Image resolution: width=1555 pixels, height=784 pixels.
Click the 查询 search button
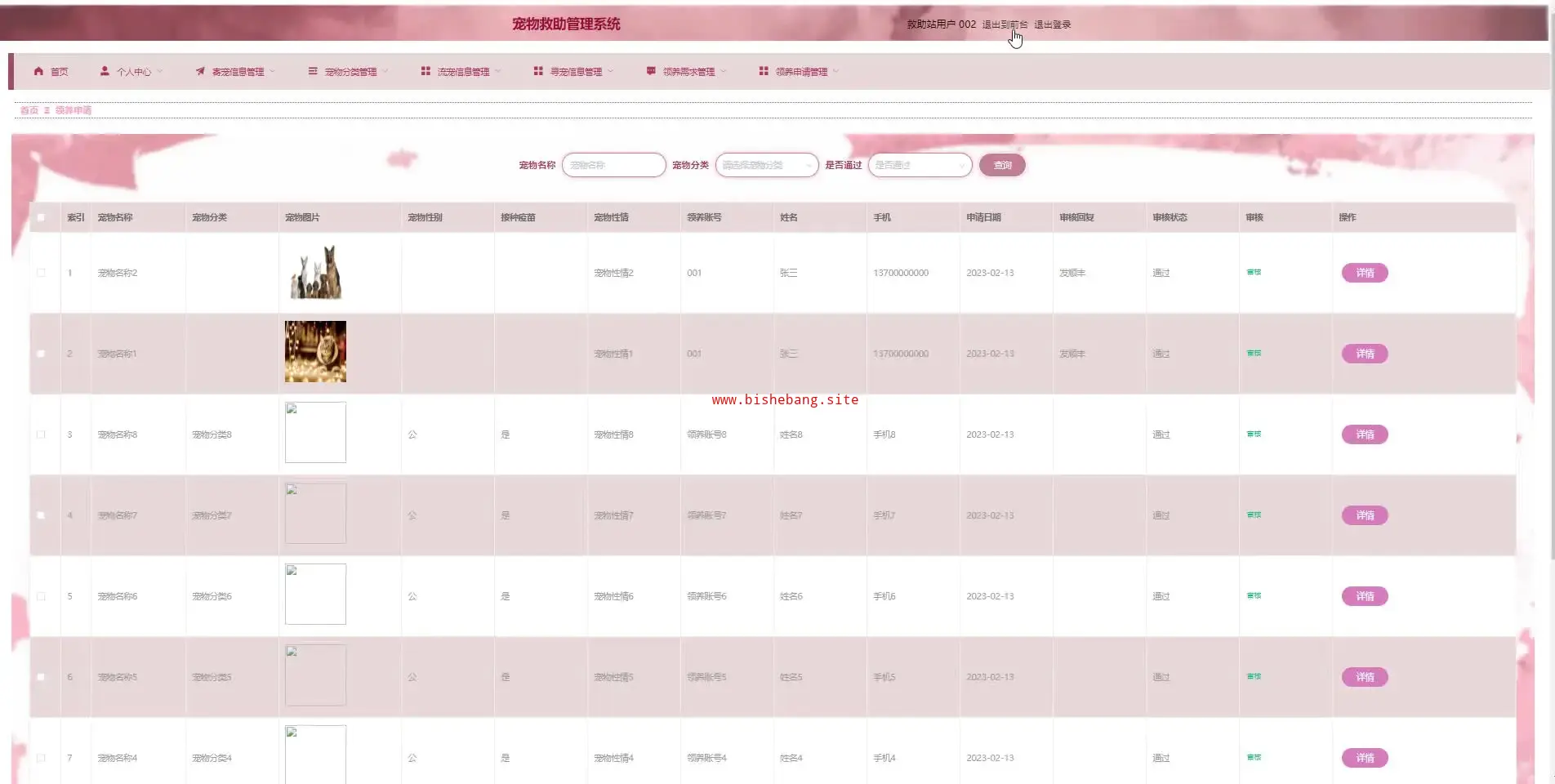[x=1002, y=165]
